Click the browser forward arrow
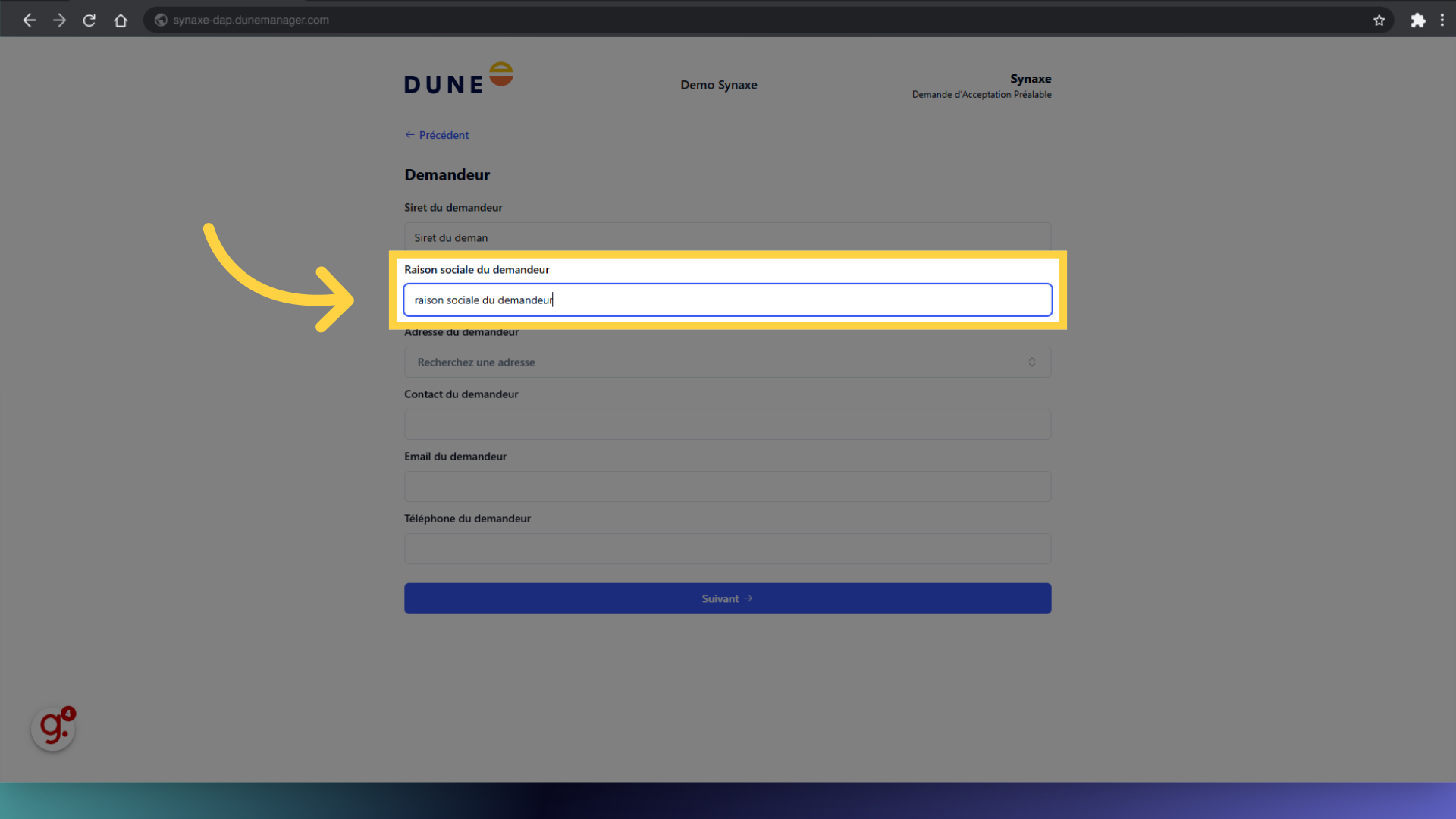The width and height of the screenshot is (1456, 819). click(x=59, y=20)
